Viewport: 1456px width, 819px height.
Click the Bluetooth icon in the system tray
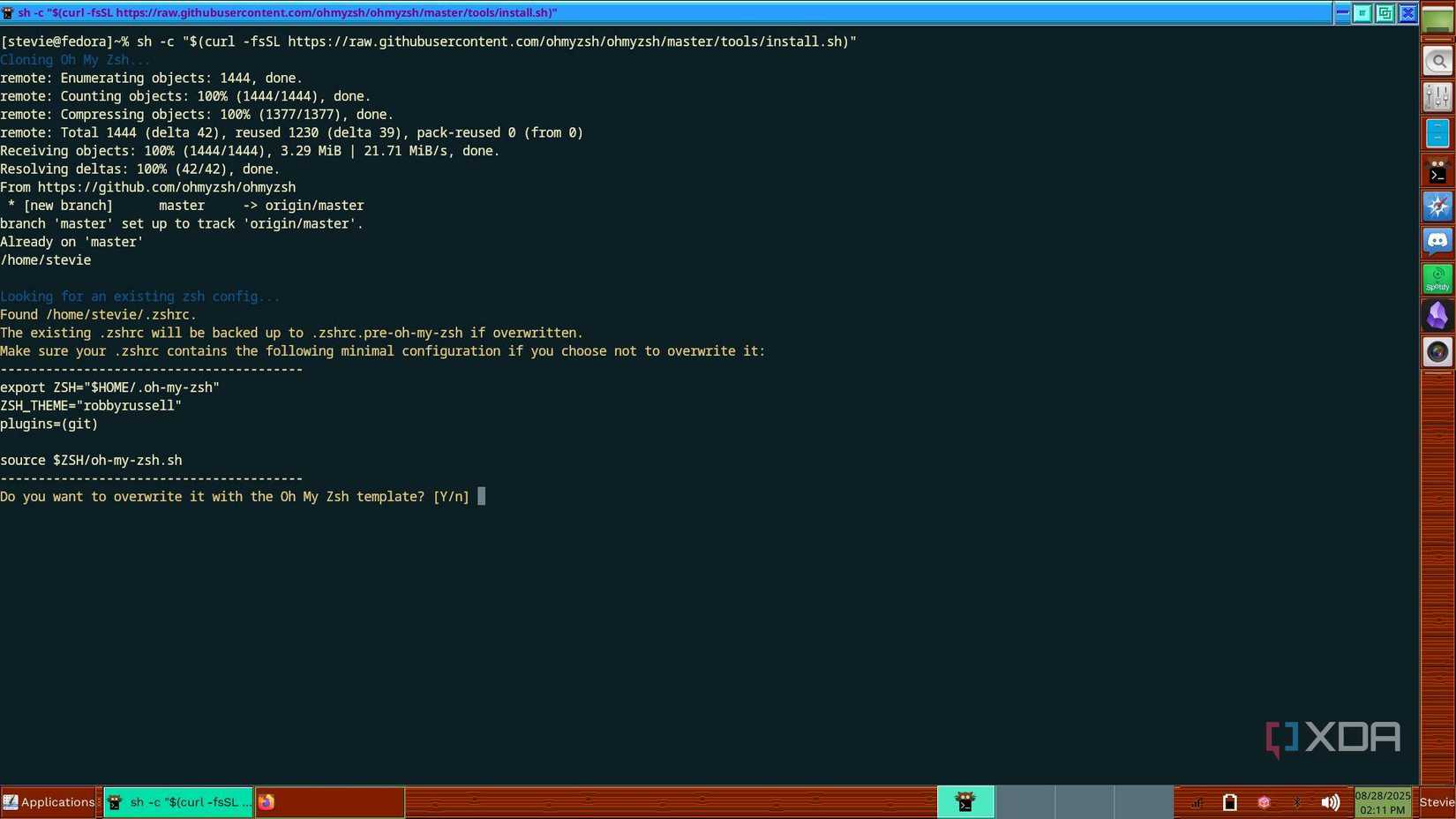coord(1297,802)
